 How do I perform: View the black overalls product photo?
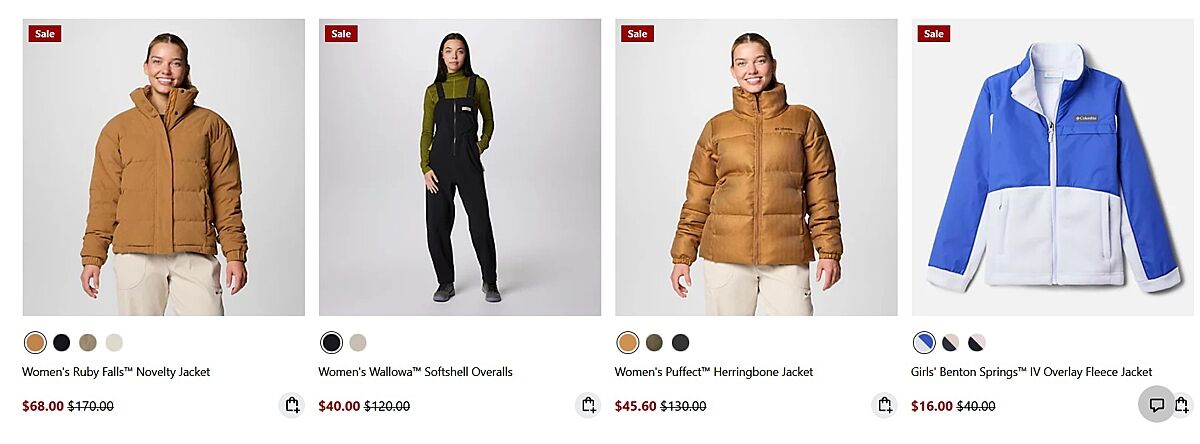460,167
